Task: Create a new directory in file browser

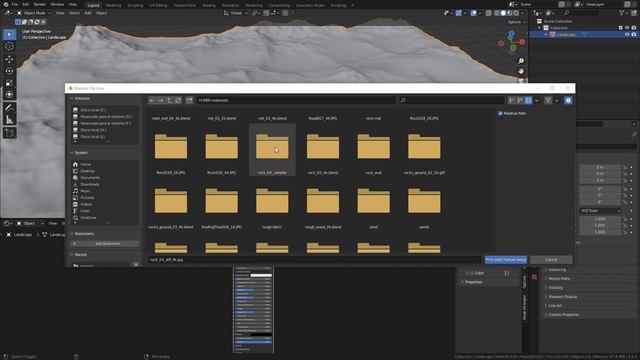Action: [x=189, y=100]
